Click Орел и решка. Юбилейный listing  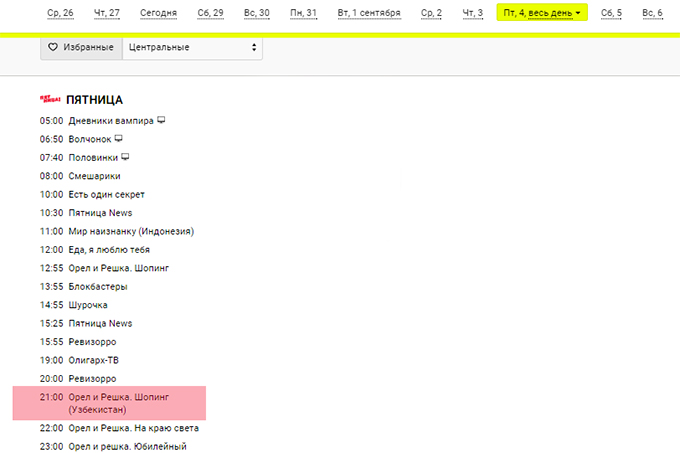coord(113,446)
